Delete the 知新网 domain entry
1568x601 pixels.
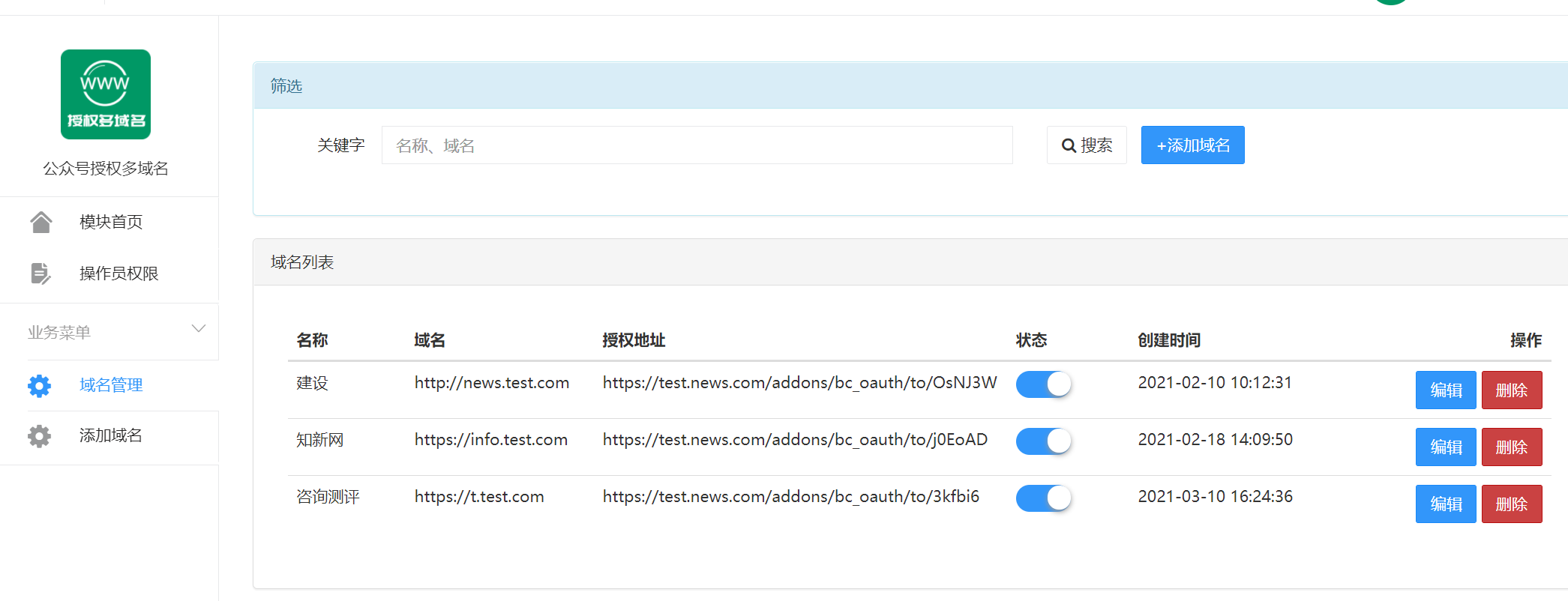pyautogui.click(x=1512, y=447)
